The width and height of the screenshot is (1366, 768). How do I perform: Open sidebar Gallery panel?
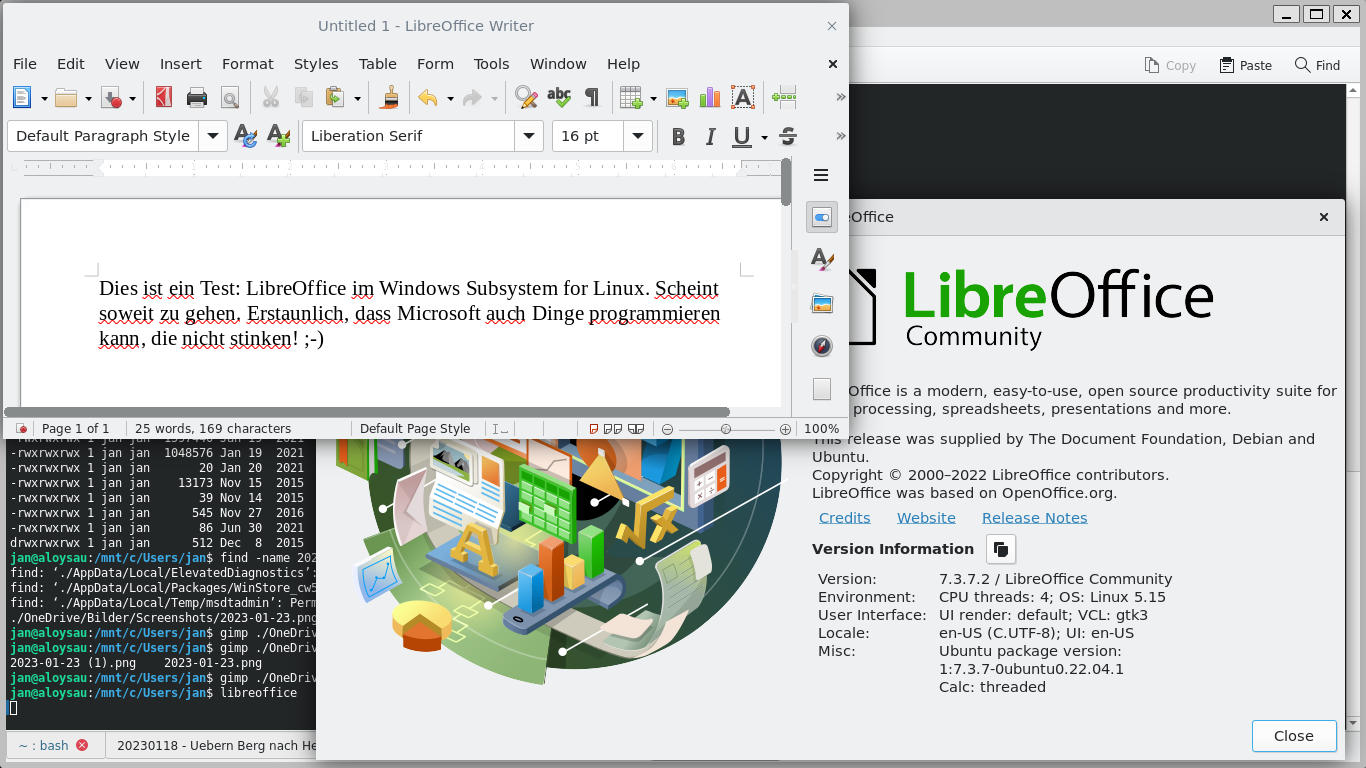[821, 303]
